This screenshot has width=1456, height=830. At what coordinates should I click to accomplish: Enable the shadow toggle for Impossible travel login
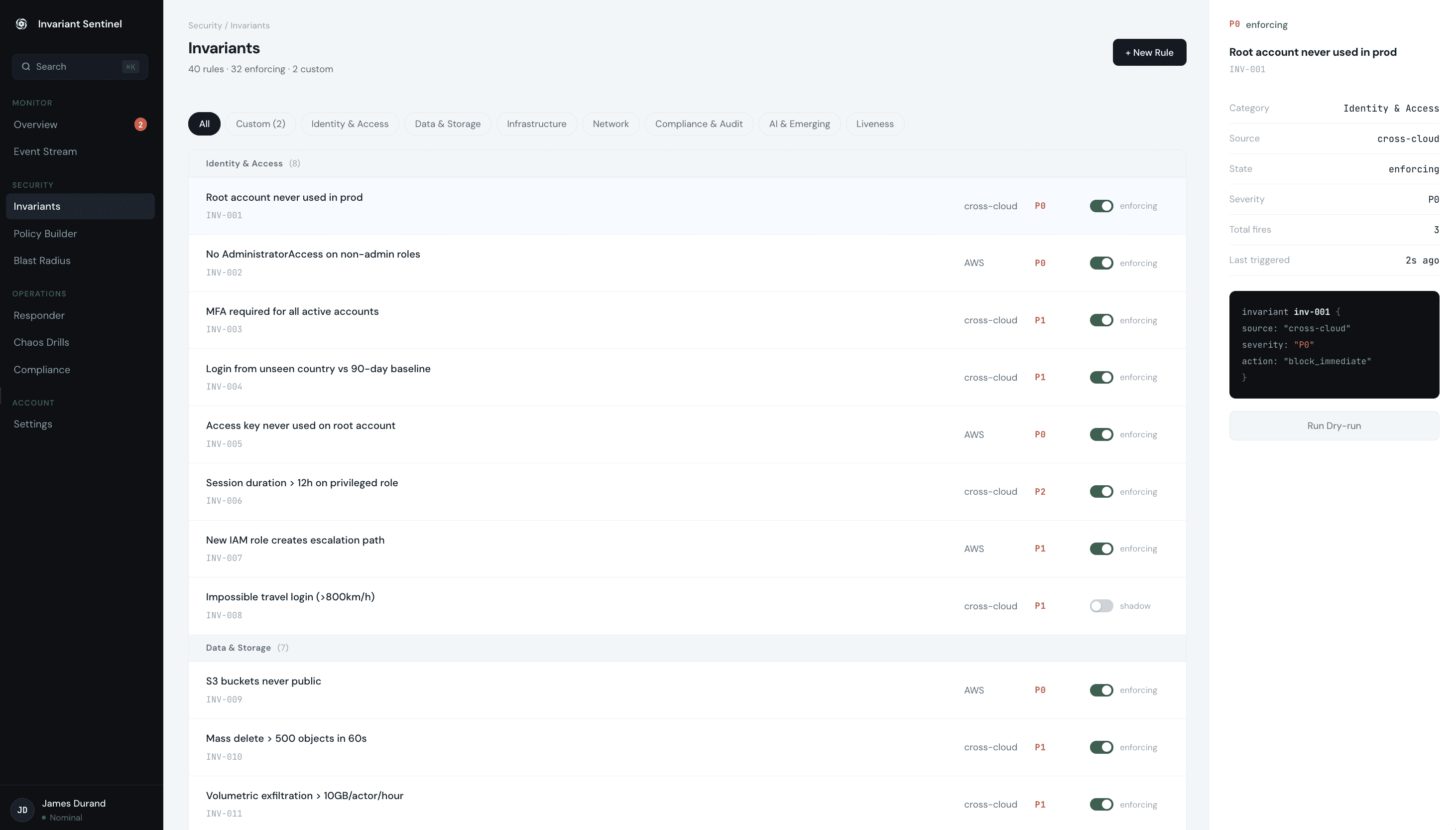1100,605
